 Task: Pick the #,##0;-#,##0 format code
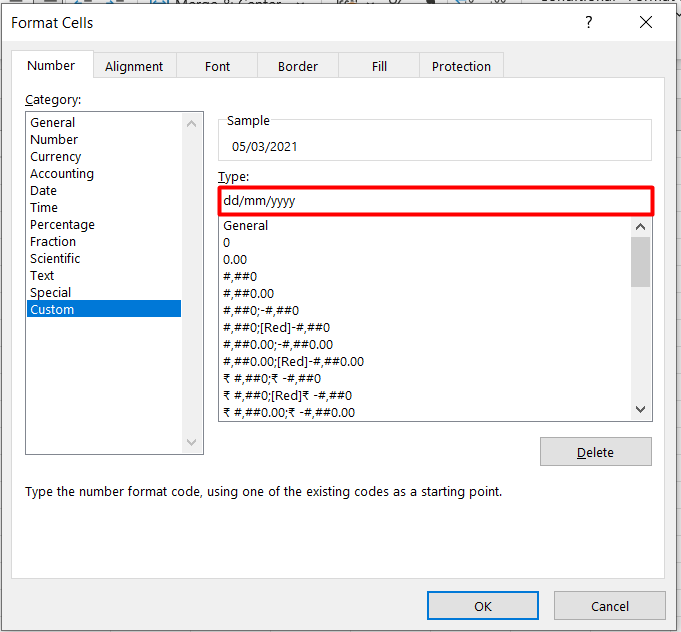click(426, 310)
